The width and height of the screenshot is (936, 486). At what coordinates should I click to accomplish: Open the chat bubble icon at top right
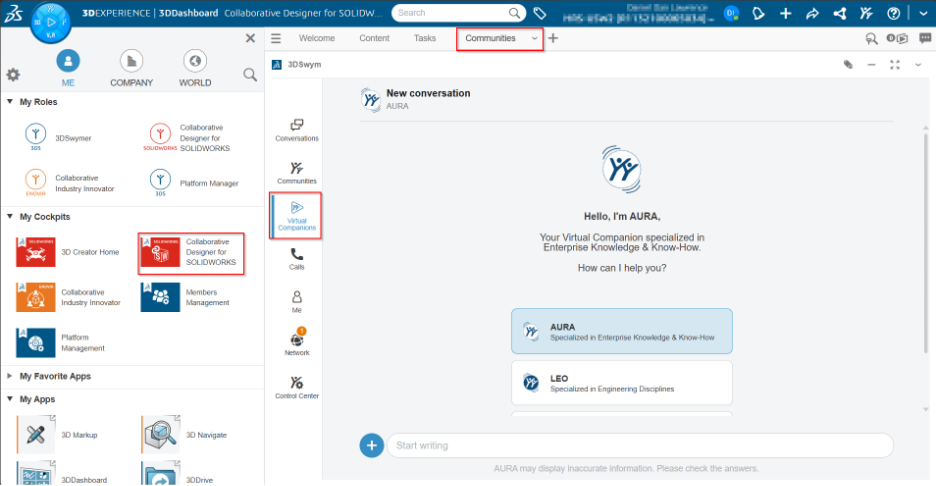925,38
